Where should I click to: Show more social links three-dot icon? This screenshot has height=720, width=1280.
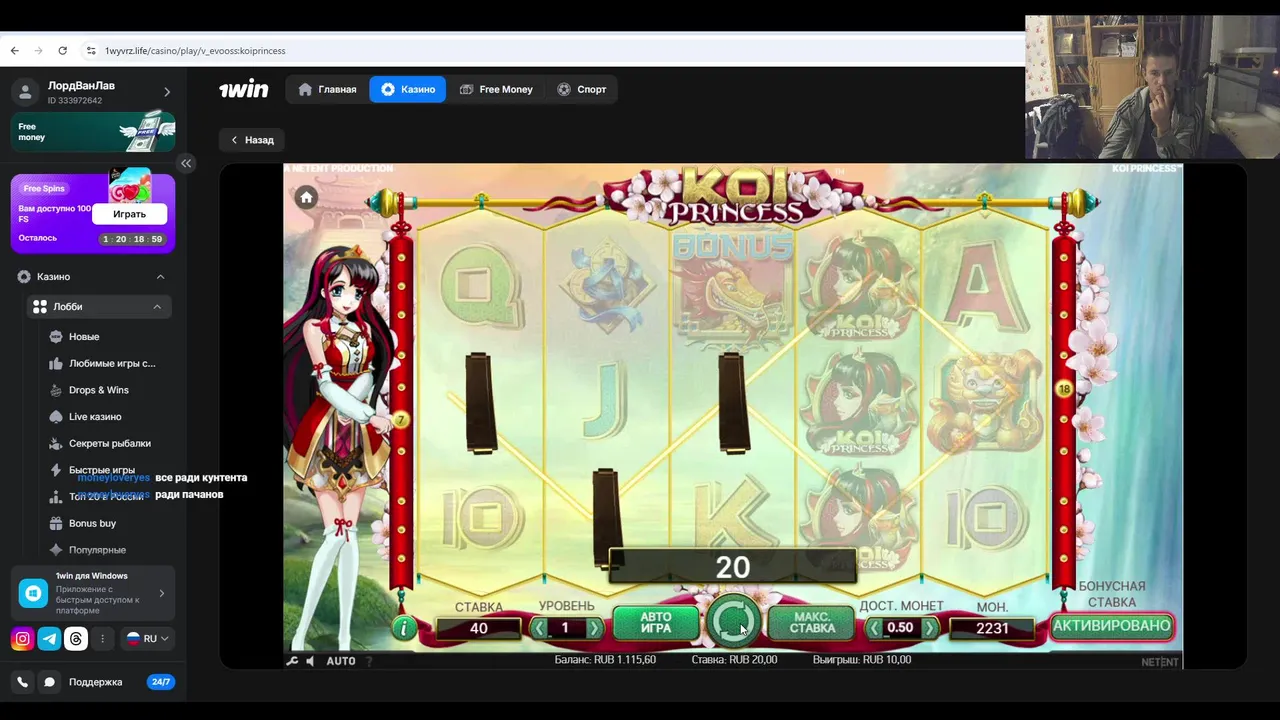[x=102, y=638]
